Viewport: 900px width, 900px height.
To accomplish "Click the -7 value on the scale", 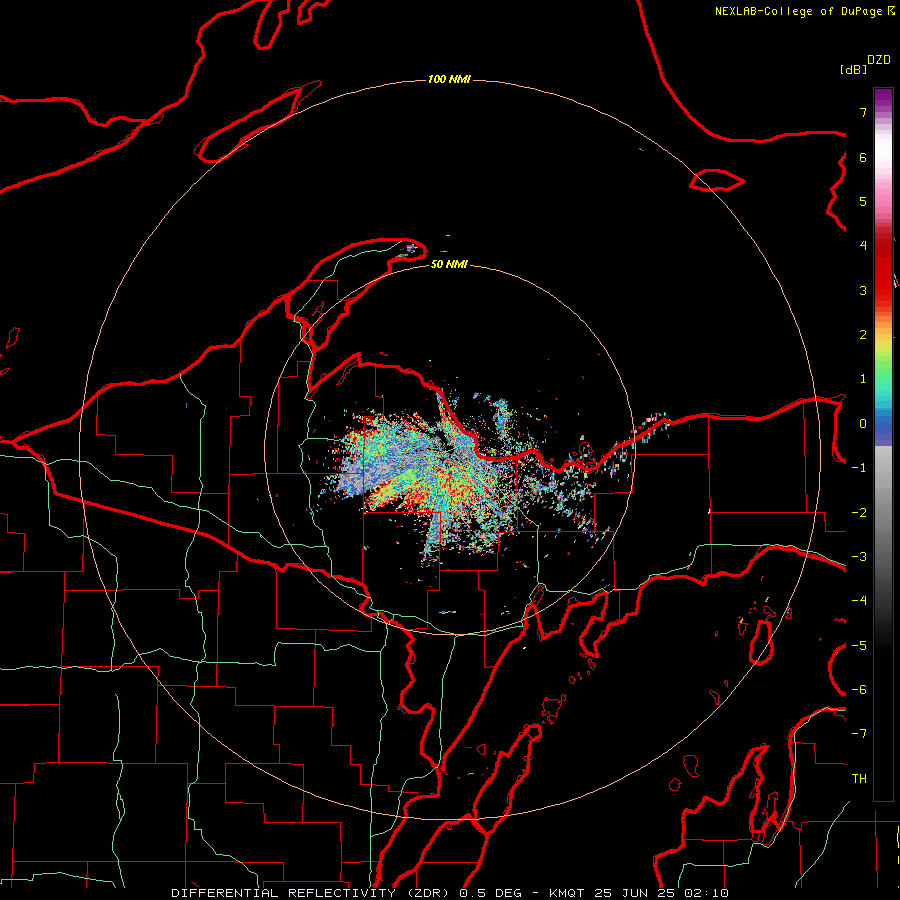I will [x=859, y=734].
